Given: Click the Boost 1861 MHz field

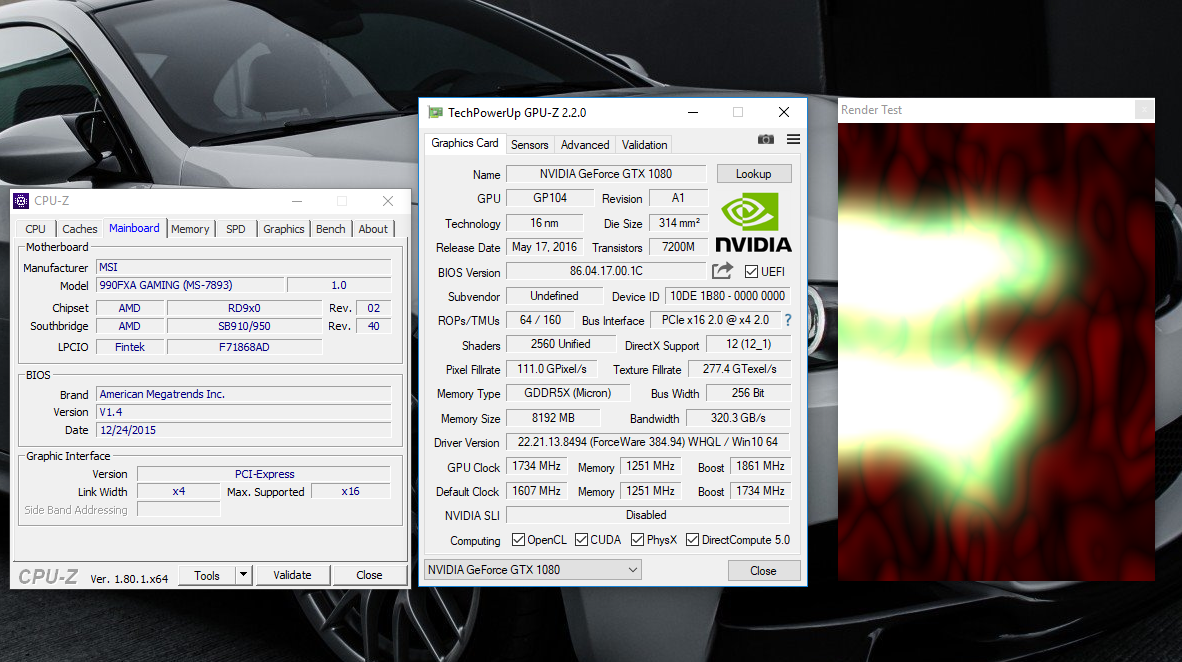Looking at the screenshot, I should point(760,466).
